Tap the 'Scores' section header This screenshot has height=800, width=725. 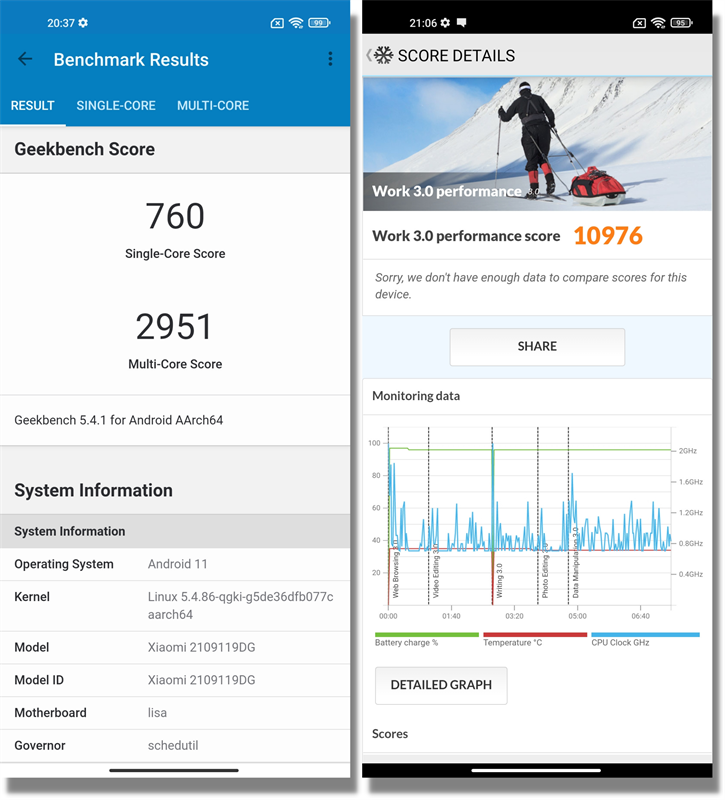[390, 734]
